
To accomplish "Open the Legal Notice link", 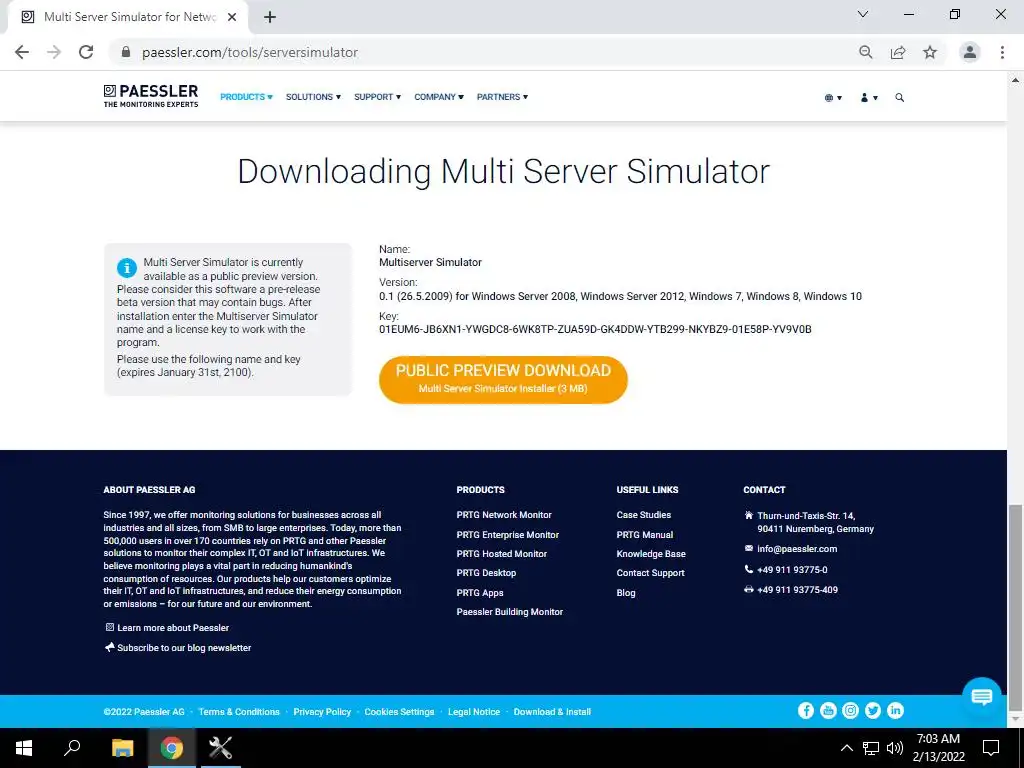I will pyautogui.click(x=473, y=712).
